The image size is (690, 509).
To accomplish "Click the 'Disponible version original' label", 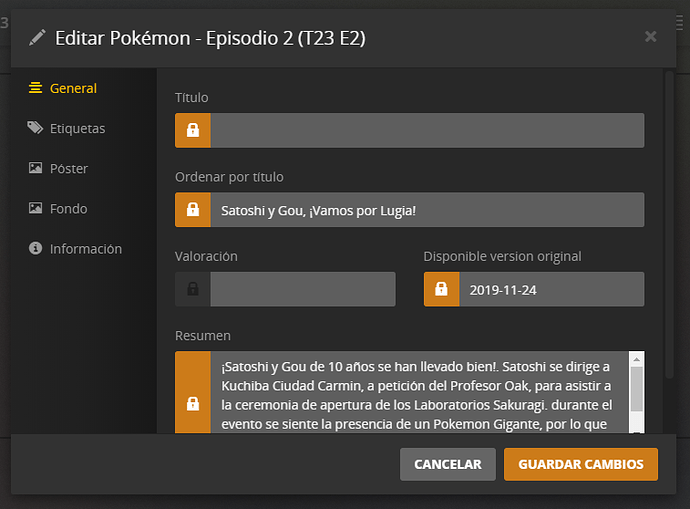I will 503,256.
